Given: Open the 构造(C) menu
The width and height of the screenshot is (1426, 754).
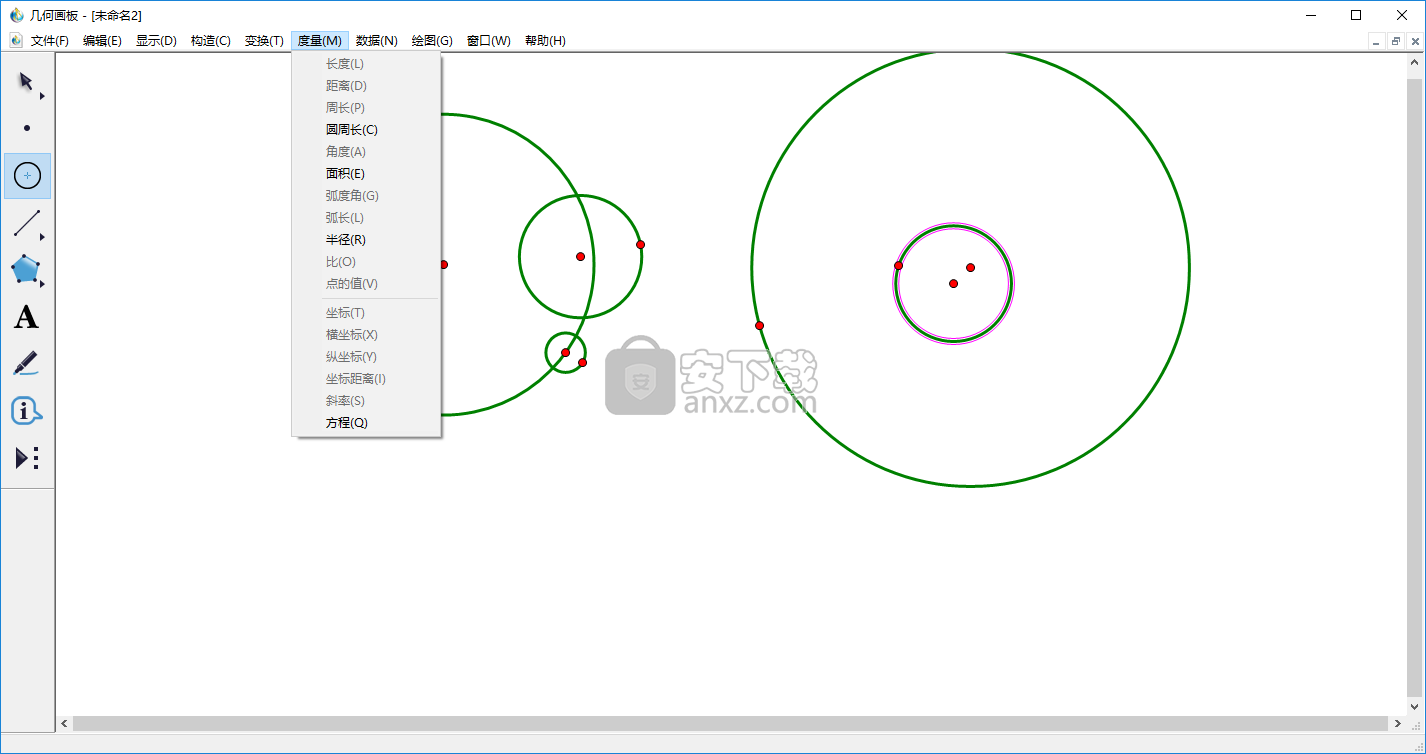Looking at the screenshot, I should pyautogui.click(x=210, y=41).
